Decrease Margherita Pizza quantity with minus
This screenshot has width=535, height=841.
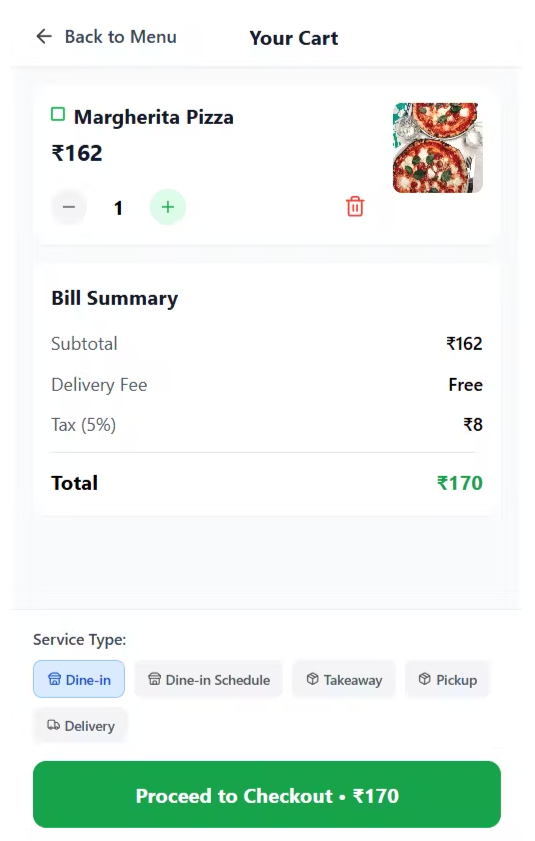click(x=69, y=207)
